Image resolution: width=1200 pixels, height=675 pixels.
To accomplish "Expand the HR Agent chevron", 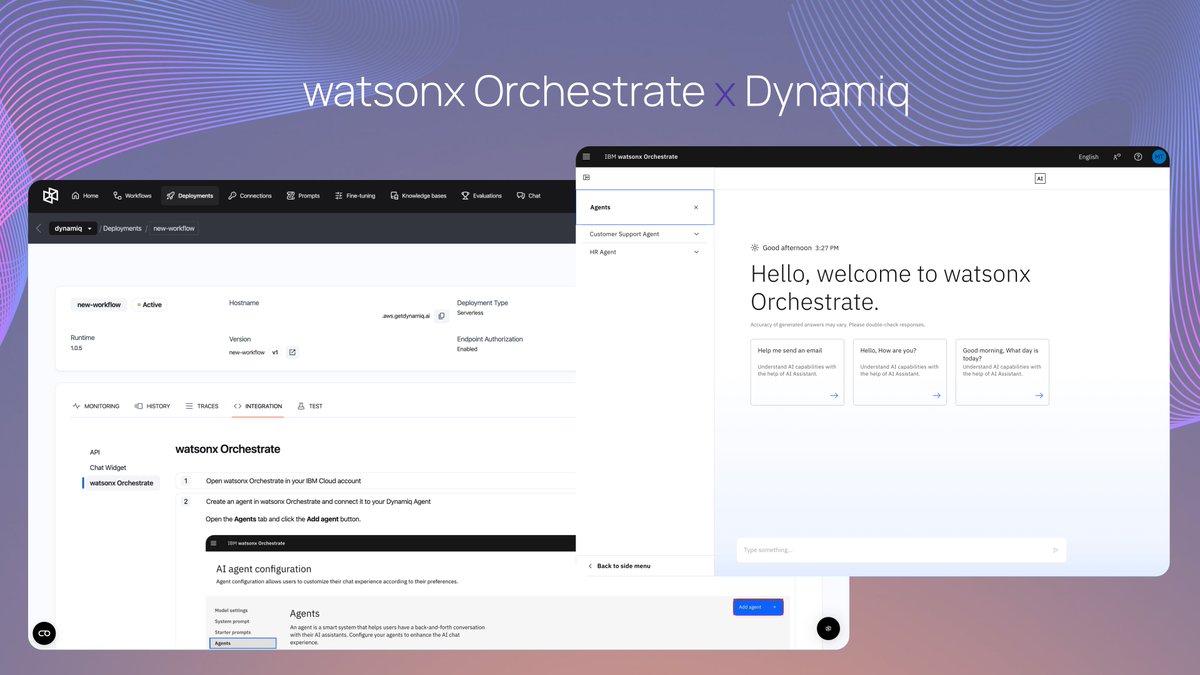I will click(696, 252).
